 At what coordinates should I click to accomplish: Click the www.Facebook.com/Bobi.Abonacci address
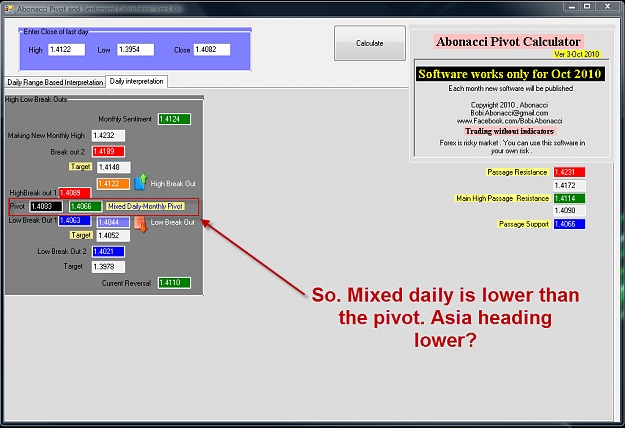pos(509,121)
